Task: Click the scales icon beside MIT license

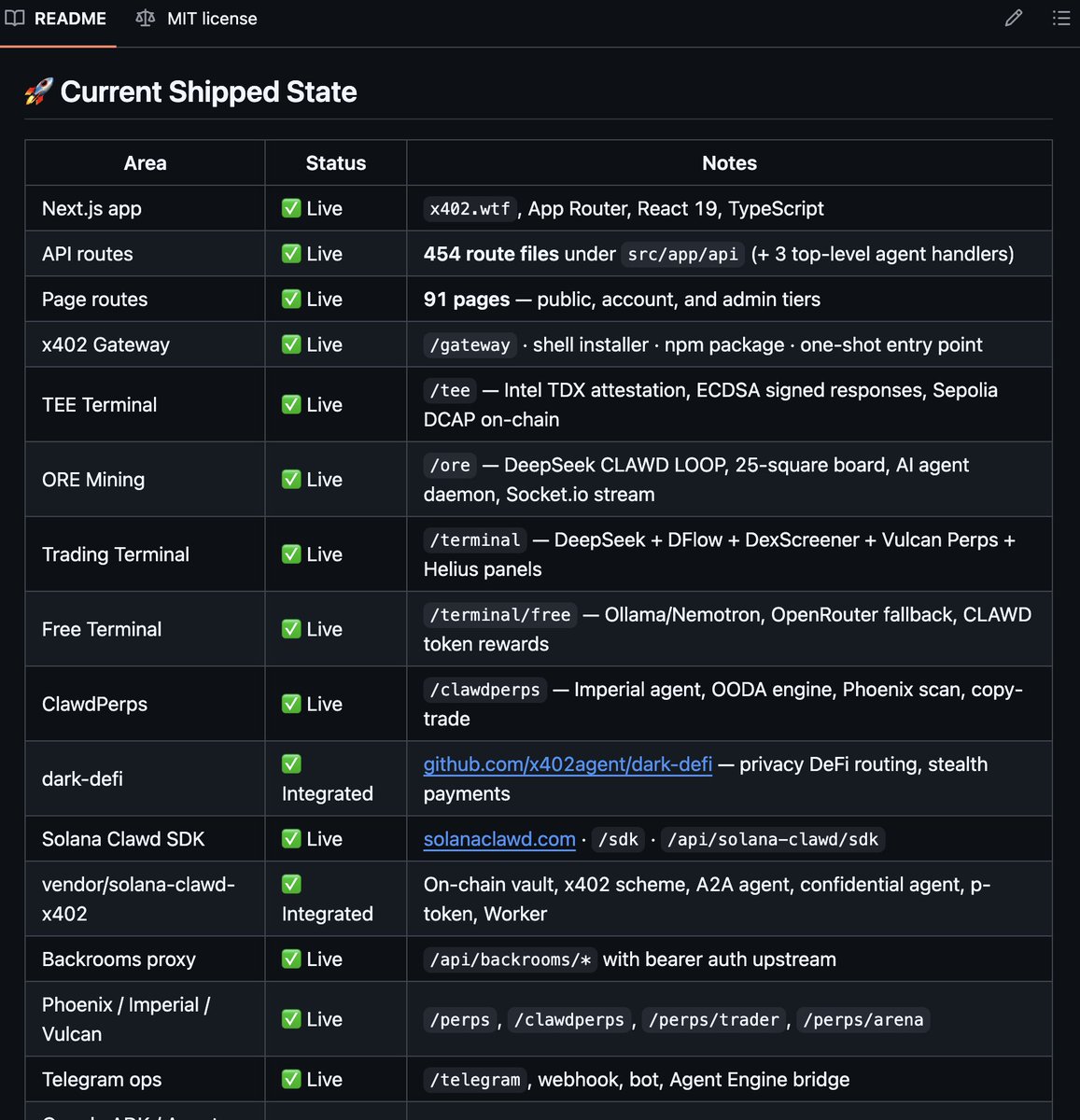Action: tap(145, 18)
